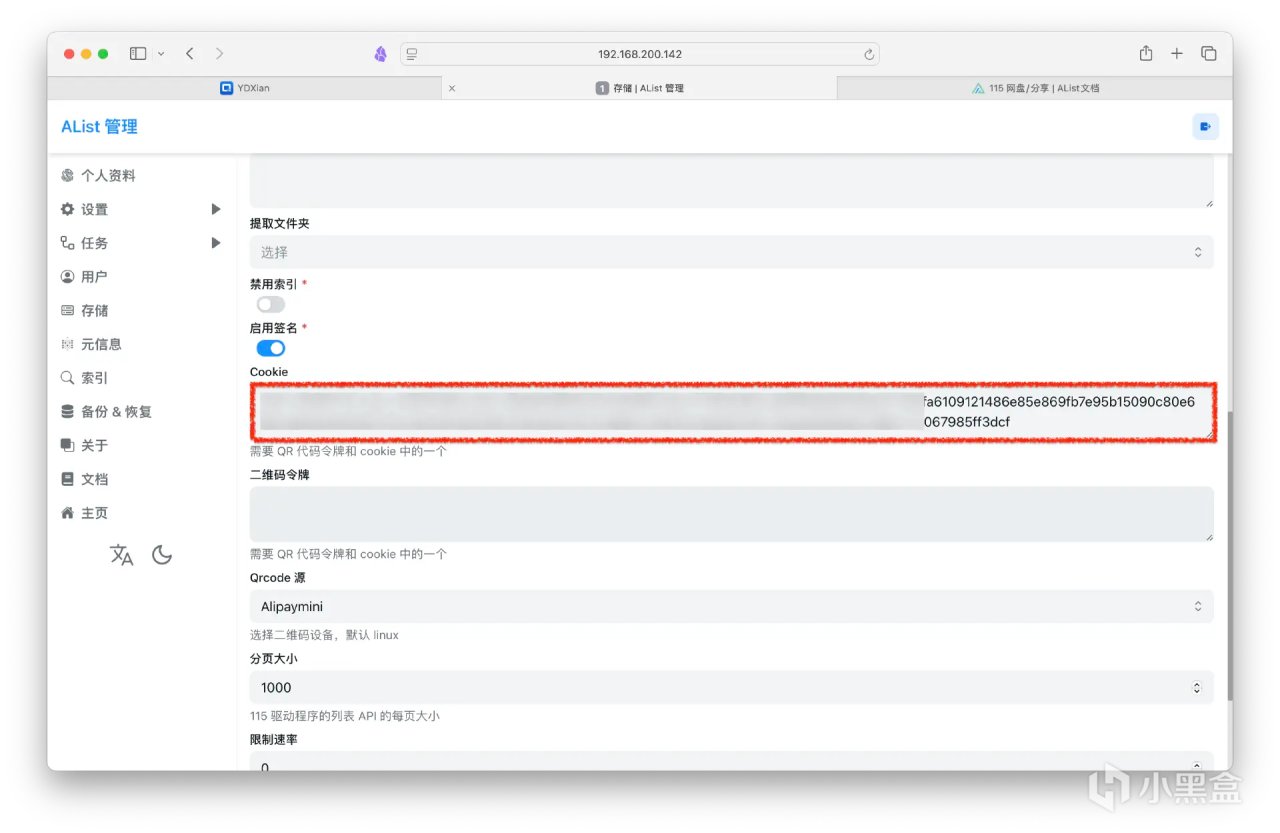Click the book icon beside 文档
The width and height of the screenshot is (1280, 833).
[x=67, y=479]
